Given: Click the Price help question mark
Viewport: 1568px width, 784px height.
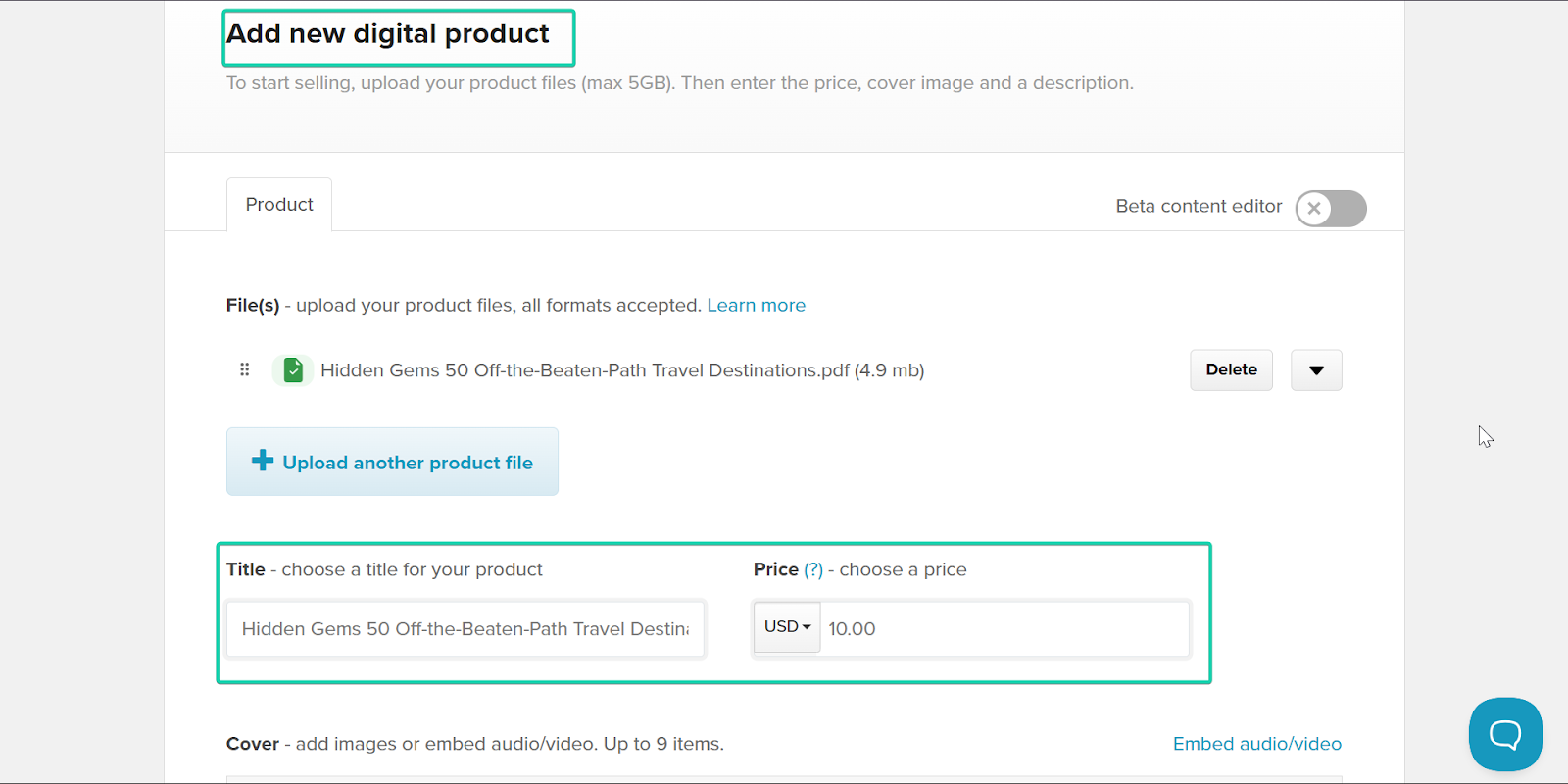Looking at the screenshot, I should (813, 570).
